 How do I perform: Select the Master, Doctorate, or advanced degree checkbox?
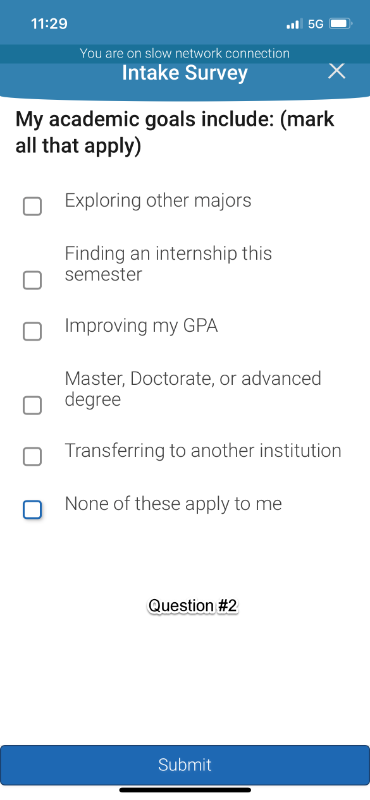32,406
